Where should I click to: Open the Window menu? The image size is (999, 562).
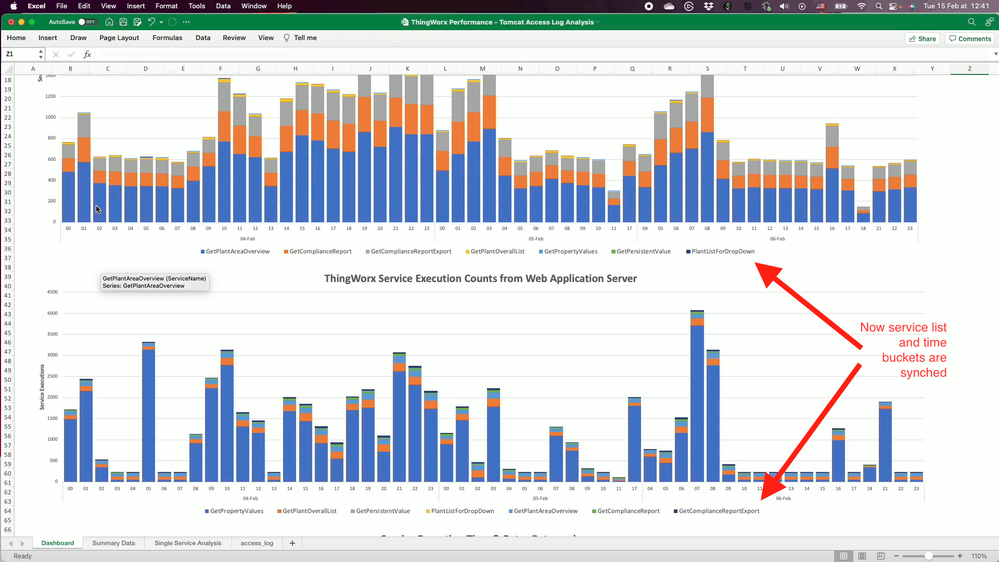[x=254, y=6]
